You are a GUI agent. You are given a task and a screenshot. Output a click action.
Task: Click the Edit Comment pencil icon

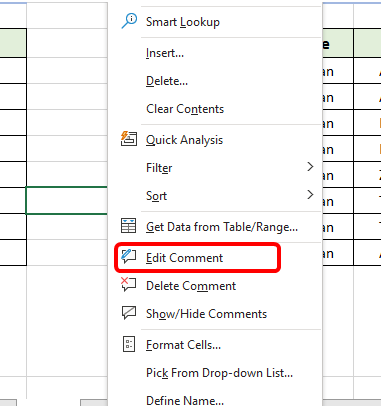tap(128, 257)
